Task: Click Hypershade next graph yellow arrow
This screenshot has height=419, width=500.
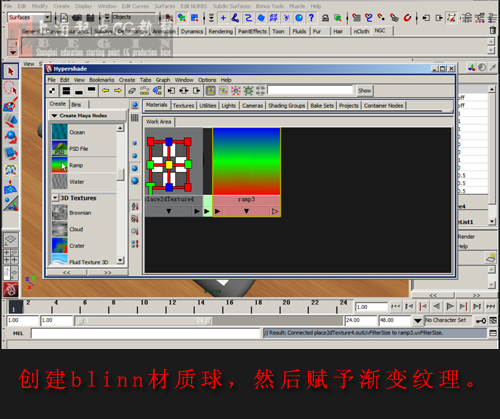Action: (x=118, y=91)
